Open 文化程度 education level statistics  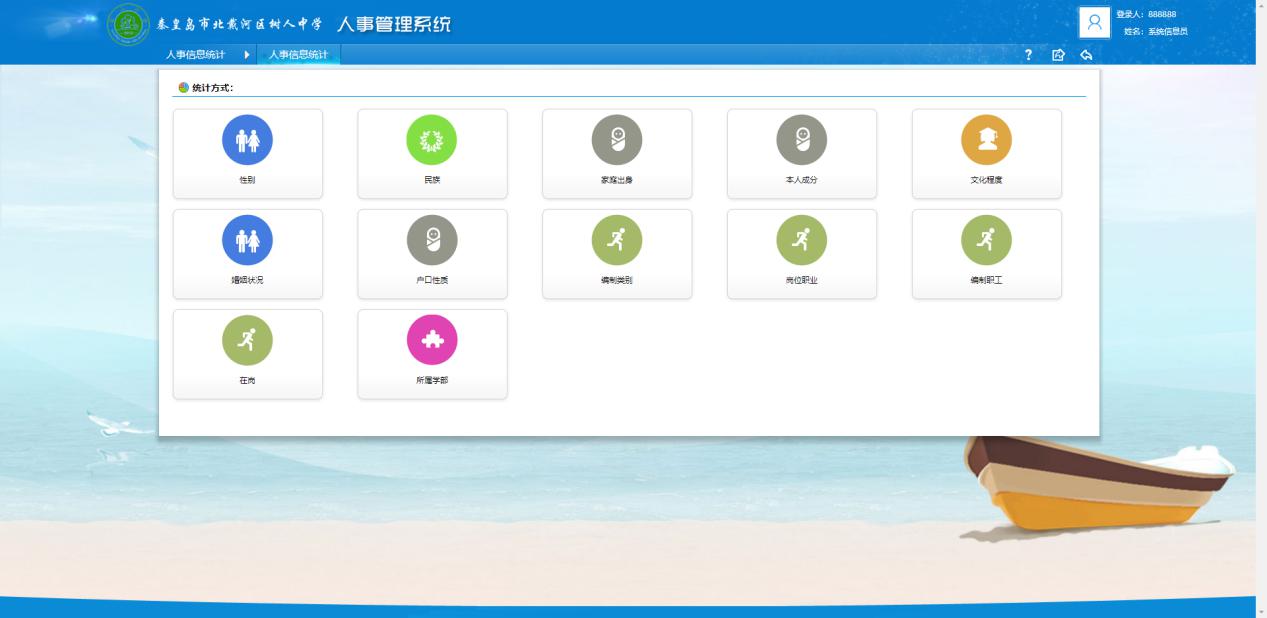pos(986,140)
